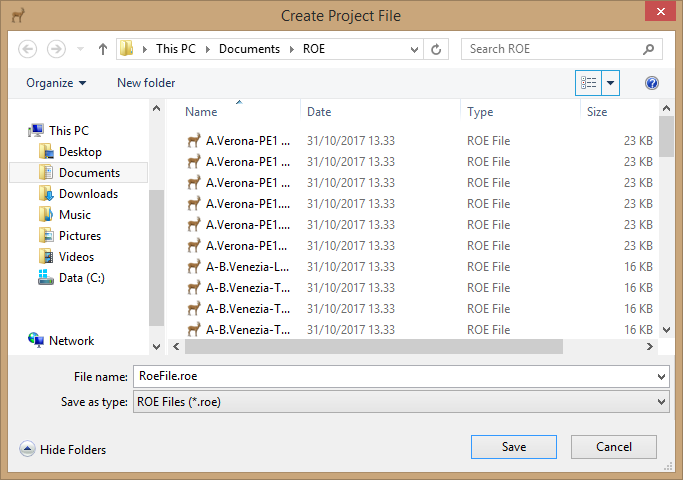Click the Save button
The height and width of the screenshot is (480, 683).
click(x=513, y=447)
